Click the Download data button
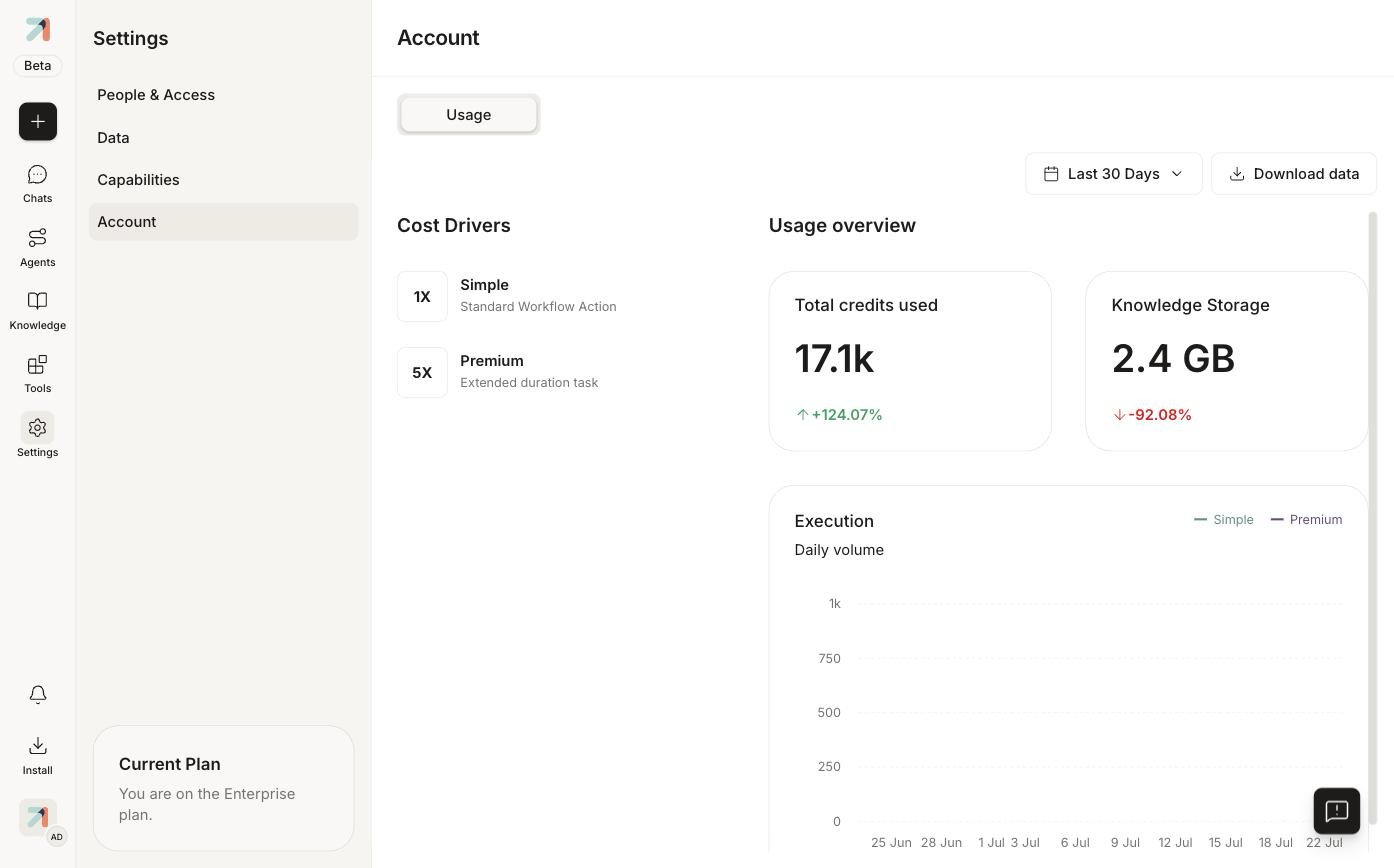Screen dimensions: 1394x868 (1293, 174)
